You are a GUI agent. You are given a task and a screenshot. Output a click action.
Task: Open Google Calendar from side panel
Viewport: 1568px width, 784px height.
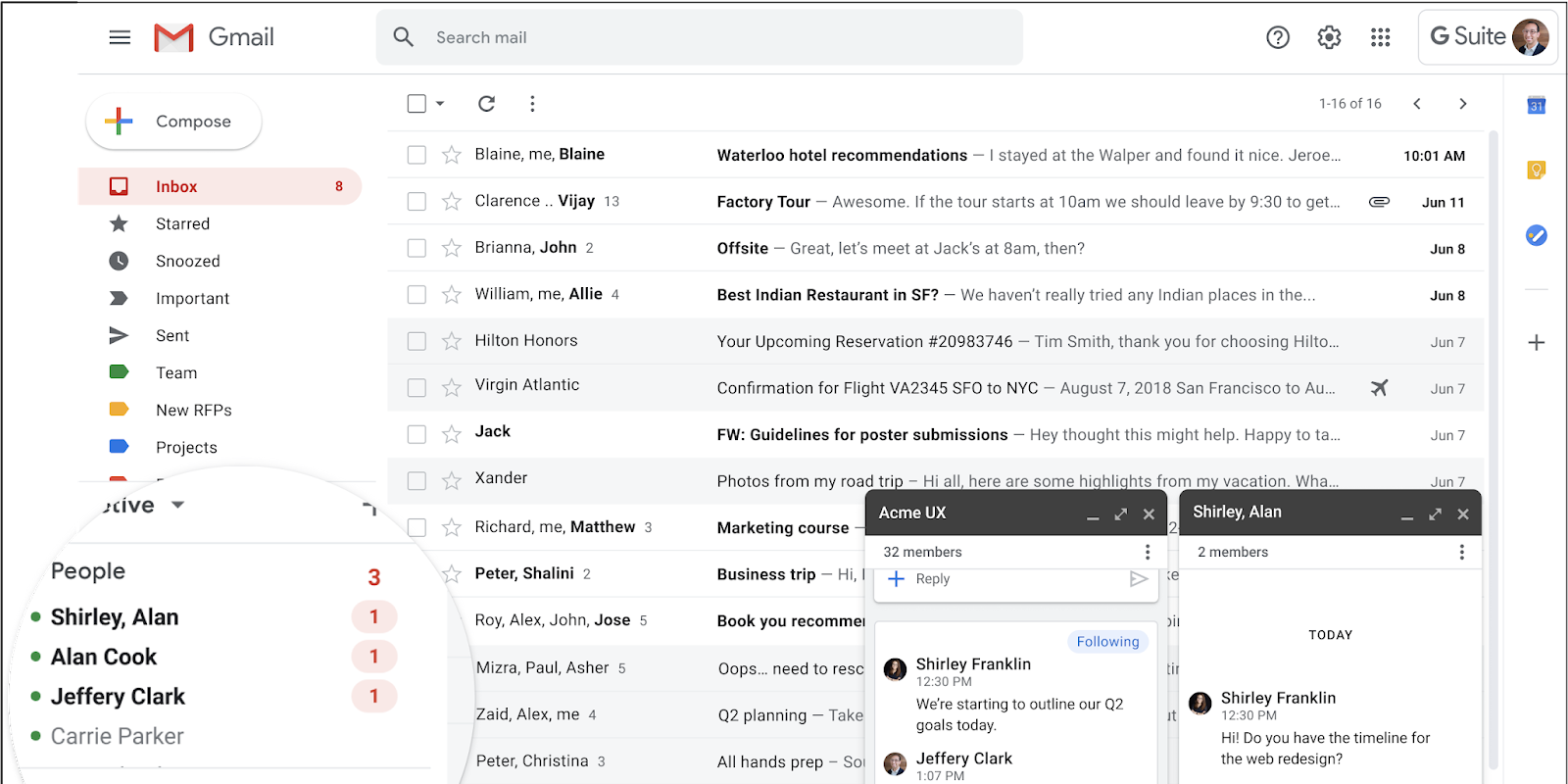point(1536,105)
